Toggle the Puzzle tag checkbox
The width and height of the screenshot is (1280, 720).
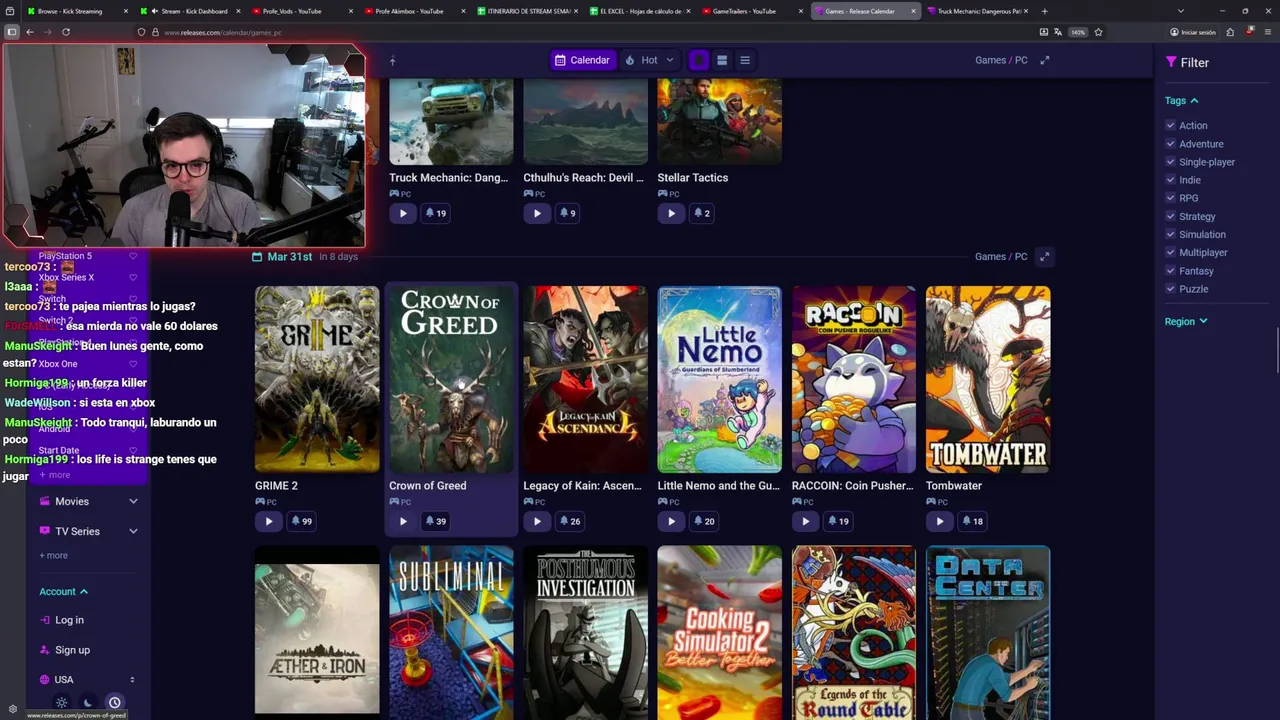coord(1170,288)
